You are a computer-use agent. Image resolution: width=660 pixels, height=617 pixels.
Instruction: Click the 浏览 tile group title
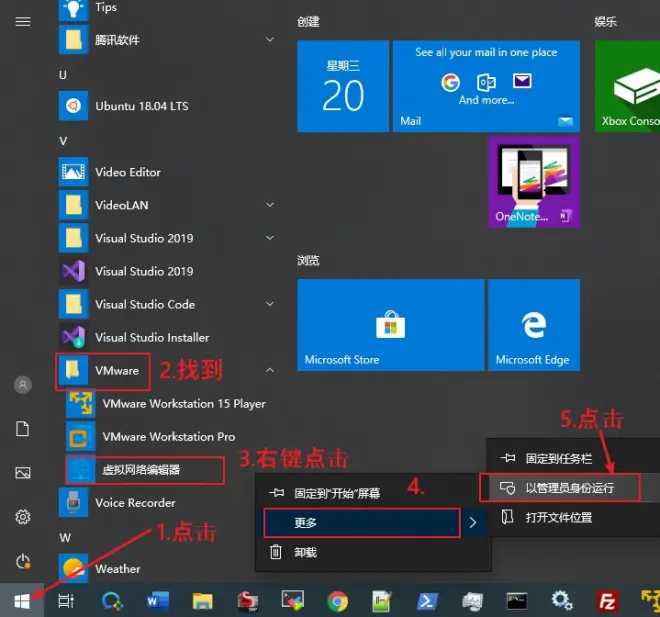tap(308, 260)
